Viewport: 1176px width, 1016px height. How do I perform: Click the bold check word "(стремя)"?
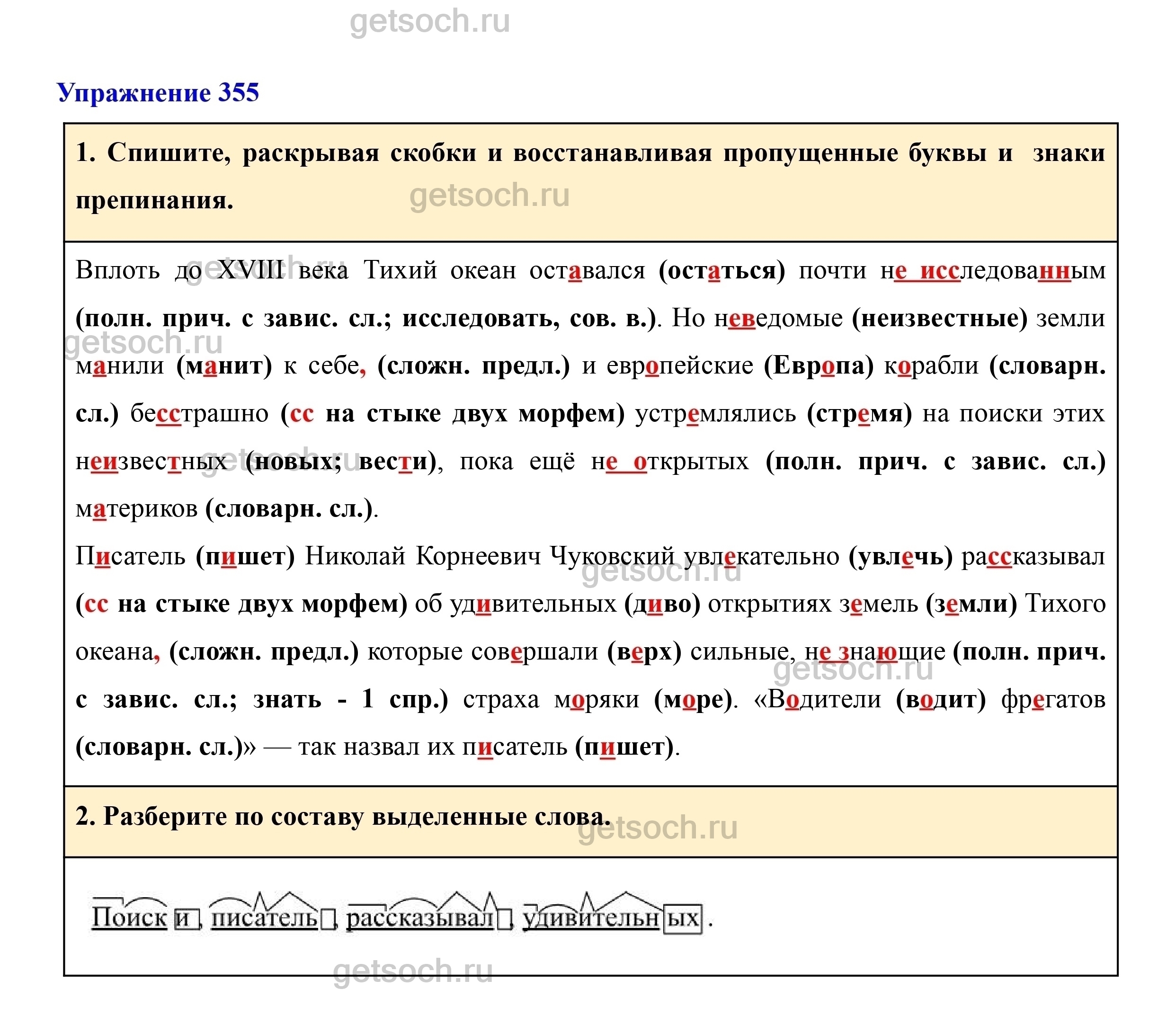859,414
